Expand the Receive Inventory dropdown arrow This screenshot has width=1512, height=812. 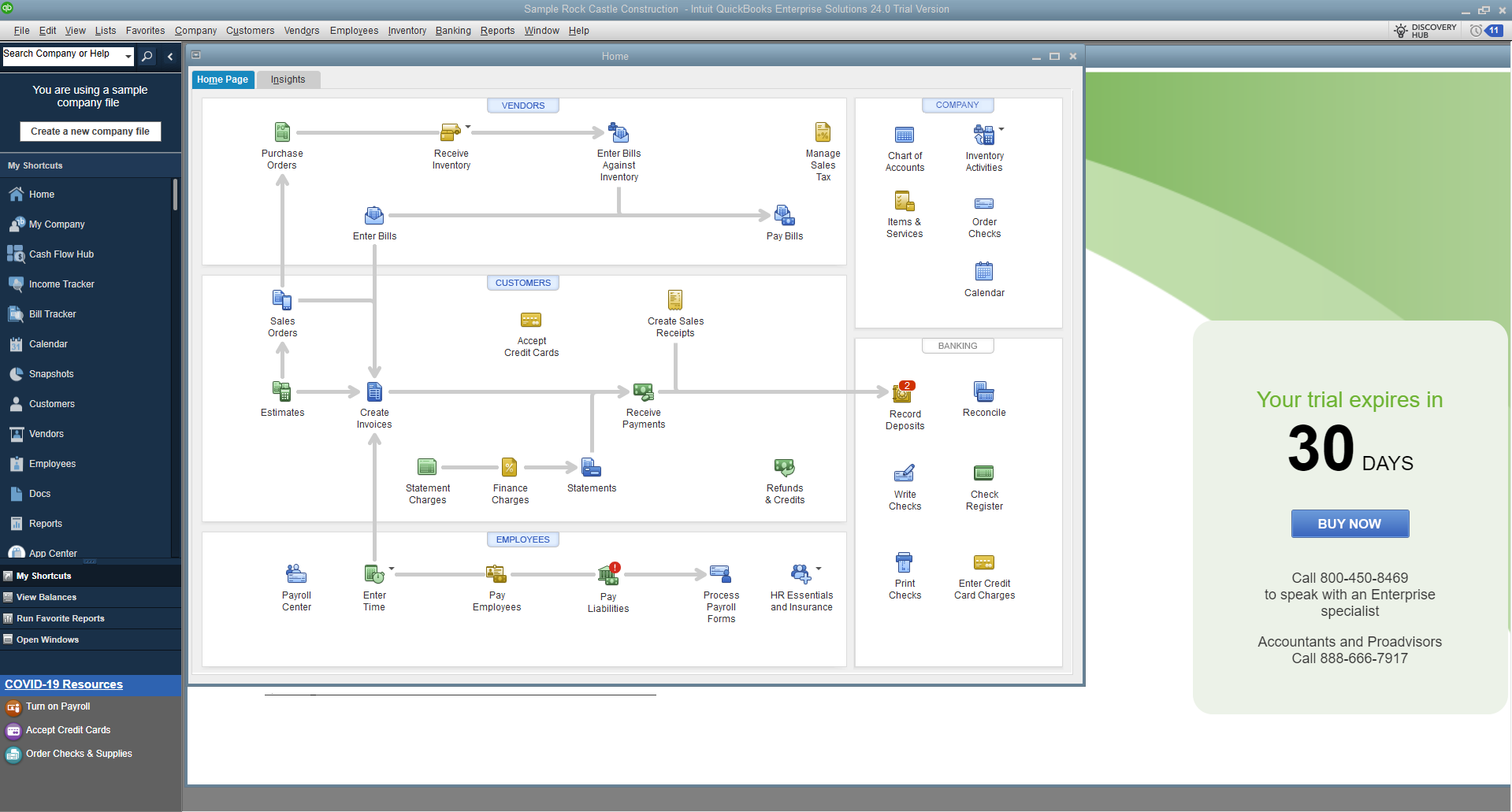467,127
